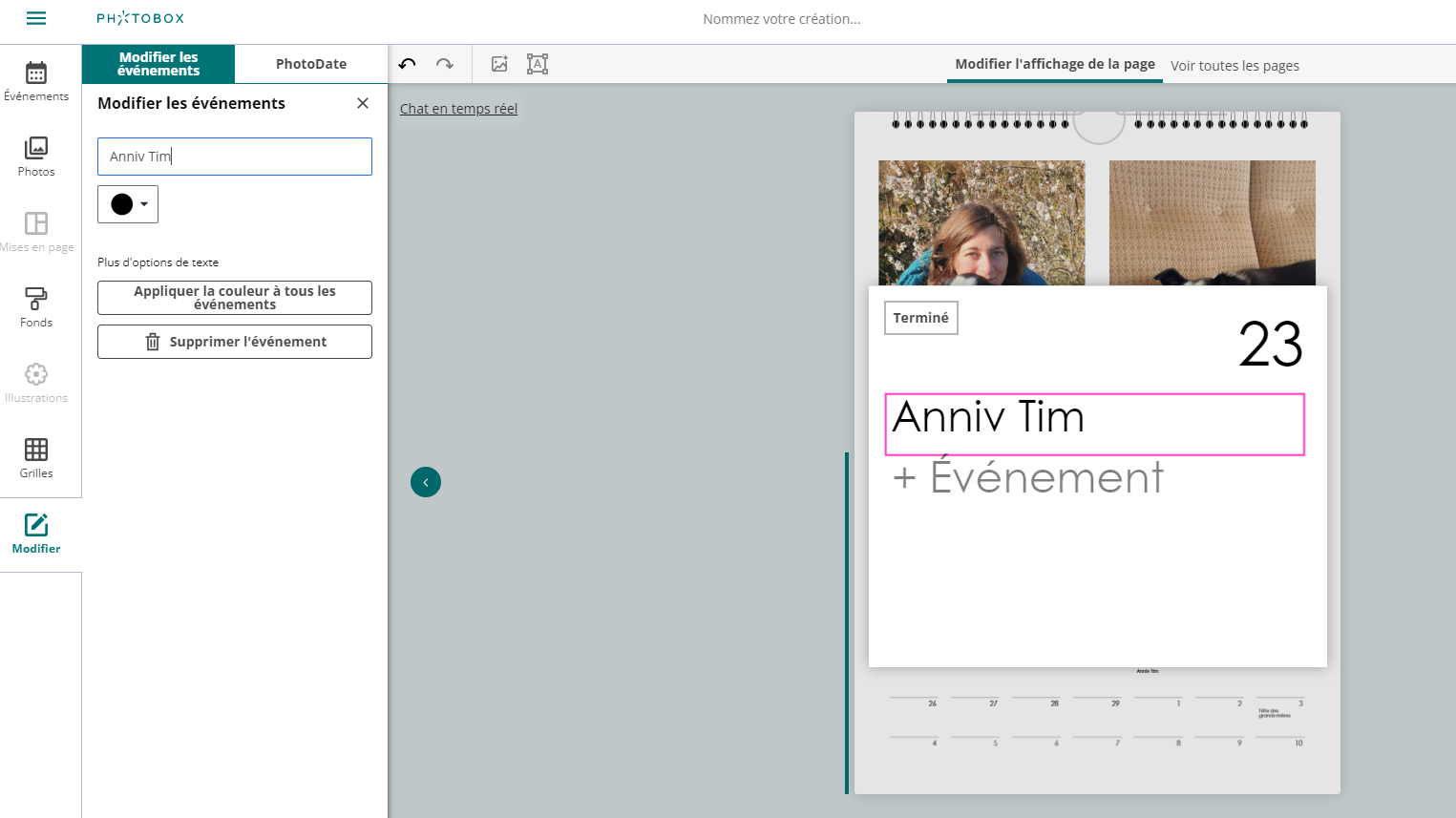Click Appliquer la couleur à tous les événements
Screen dimensions: 1456x818
pyautogui.click(x=235, y=298)
